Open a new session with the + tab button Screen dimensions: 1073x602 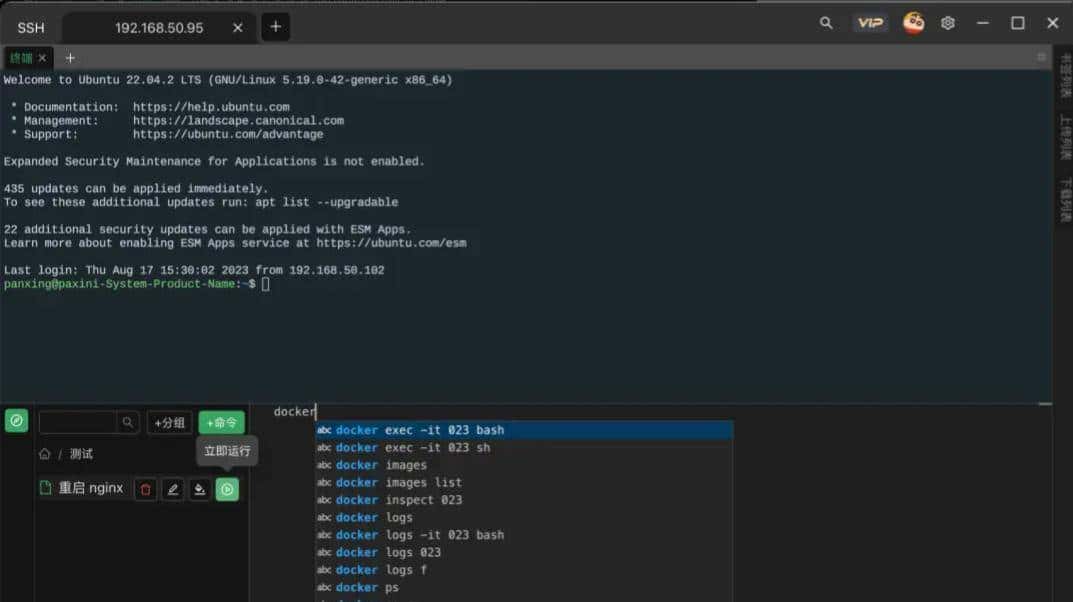277,27
